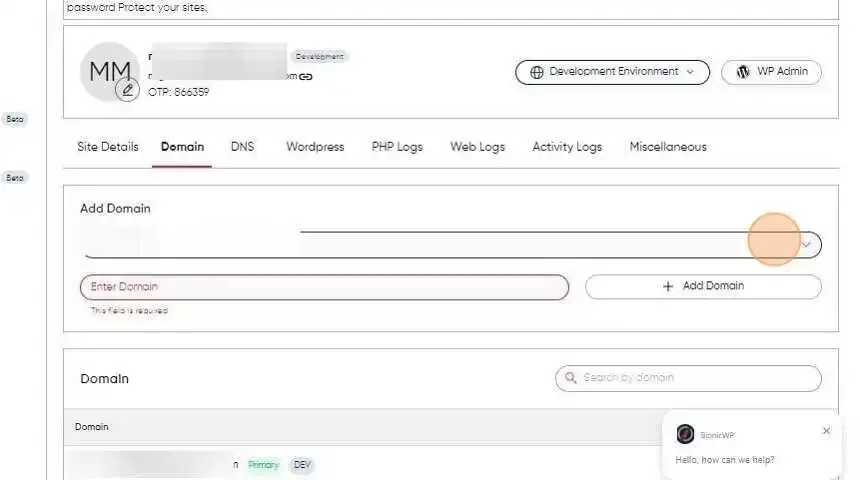Switch to the Site Details tab
This screenshot has height=480, width=860.
[x=108, y=147]
